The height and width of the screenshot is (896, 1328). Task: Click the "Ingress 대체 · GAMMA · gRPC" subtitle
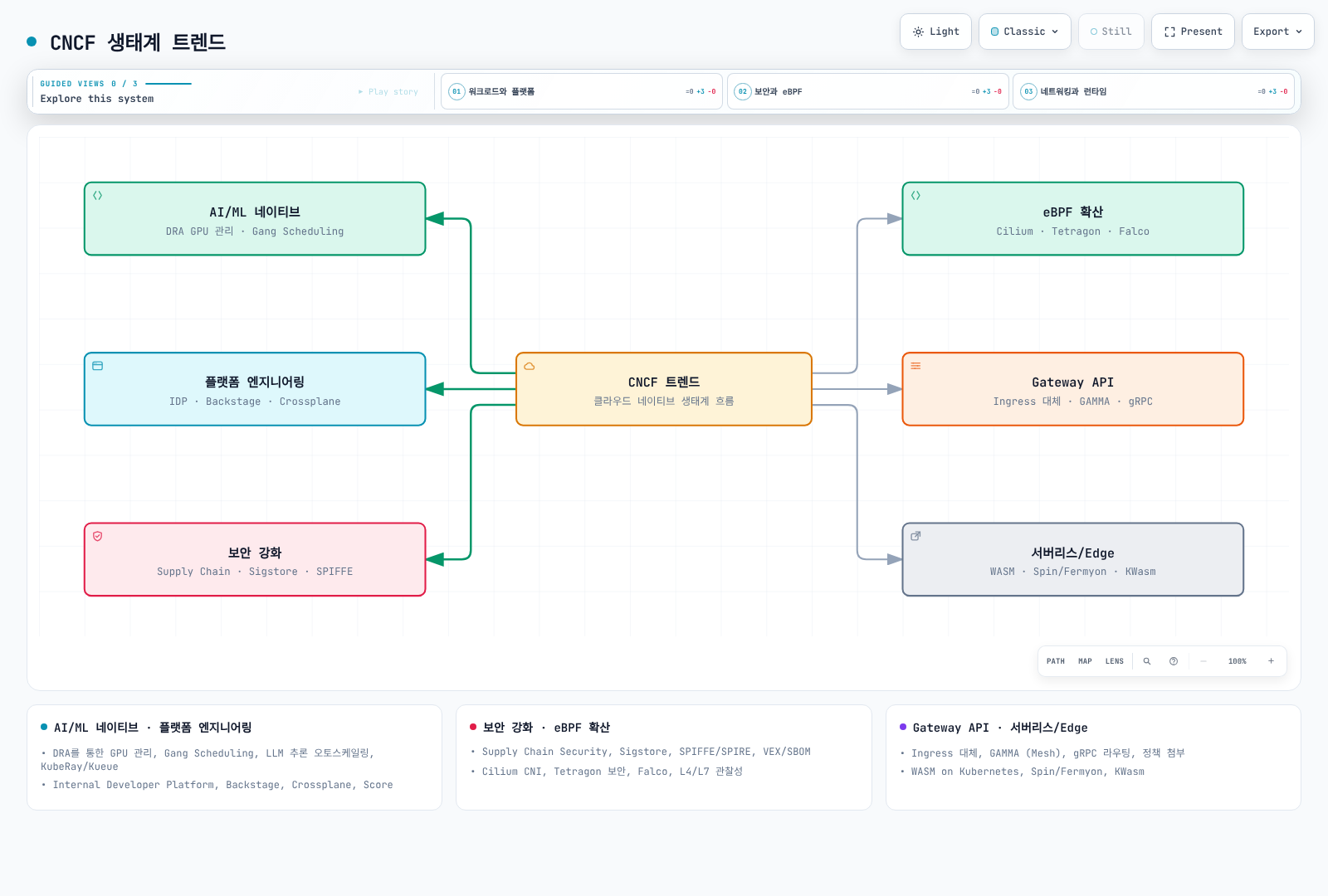pyautogui.click(x=1073, y=402)
